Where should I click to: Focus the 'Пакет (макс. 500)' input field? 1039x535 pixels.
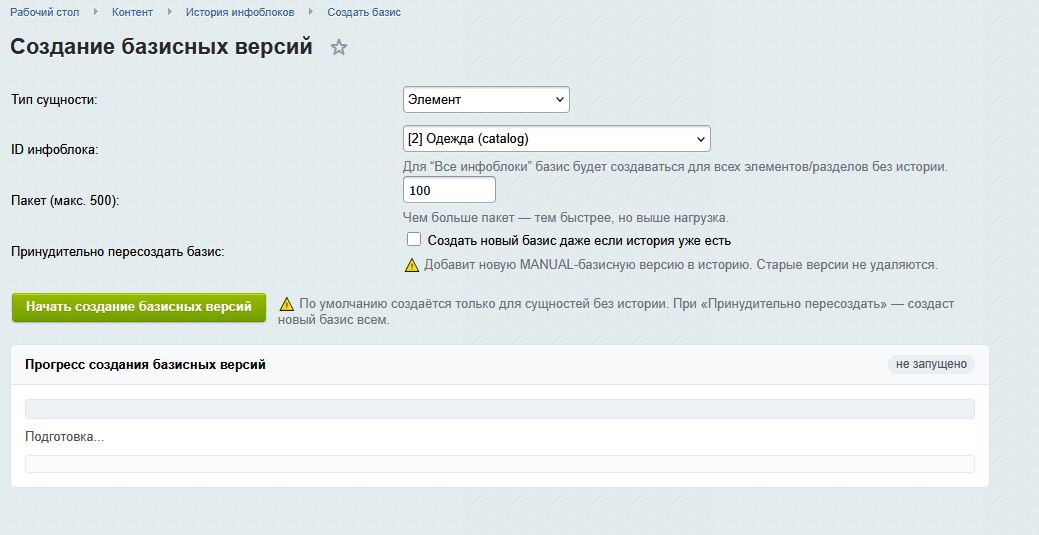449,190
